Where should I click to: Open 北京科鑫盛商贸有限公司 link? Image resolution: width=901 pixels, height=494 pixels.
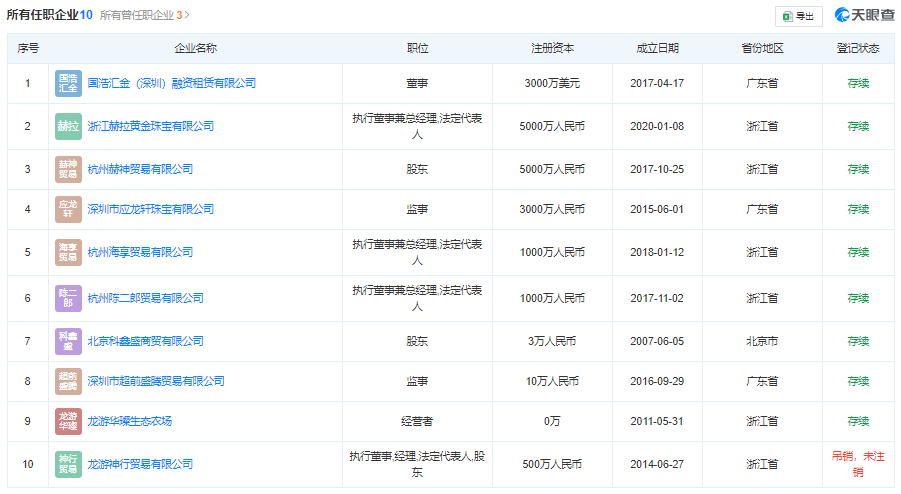[145, 341]
